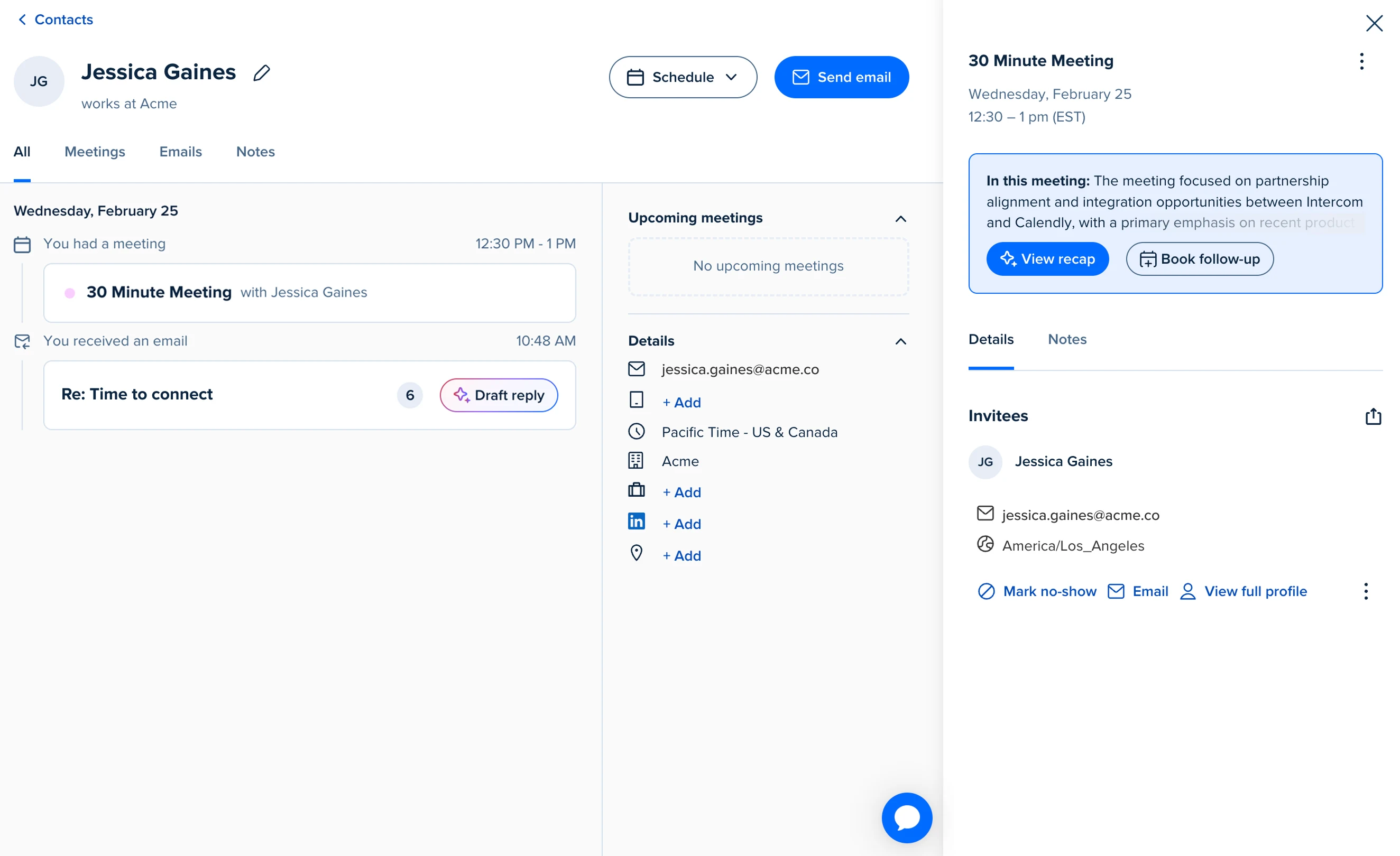Click the share icon next to Invitees
This screenshot has height=856, width=1400.
[1374, 416]
